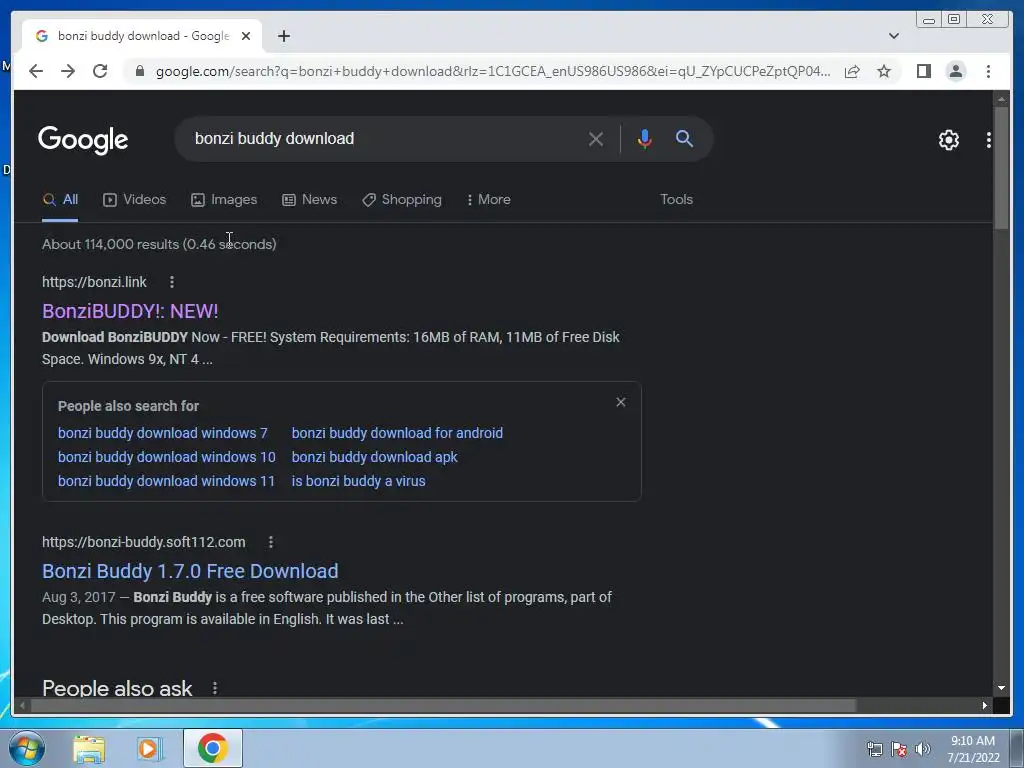Screen dimensions: 1024x768
Task: Open Chrome side panel
Action: (x=923, y=71)
